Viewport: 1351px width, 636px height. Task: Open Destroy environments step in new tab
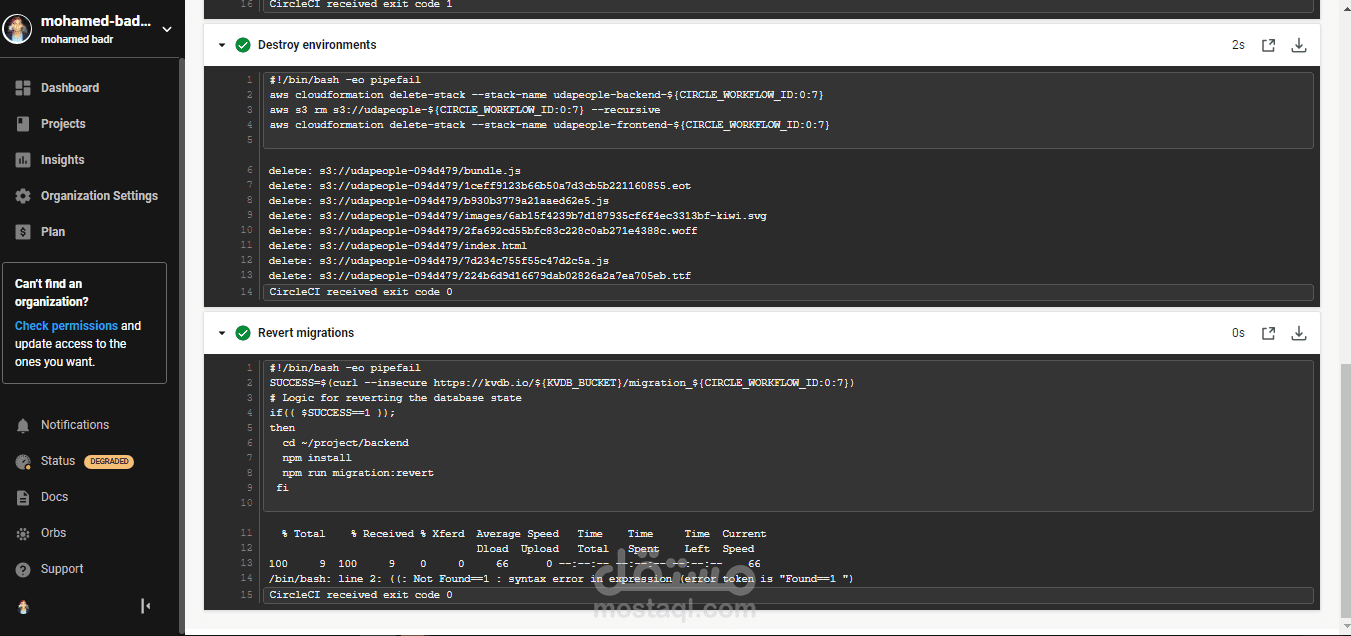click(x=1268, y=45)
